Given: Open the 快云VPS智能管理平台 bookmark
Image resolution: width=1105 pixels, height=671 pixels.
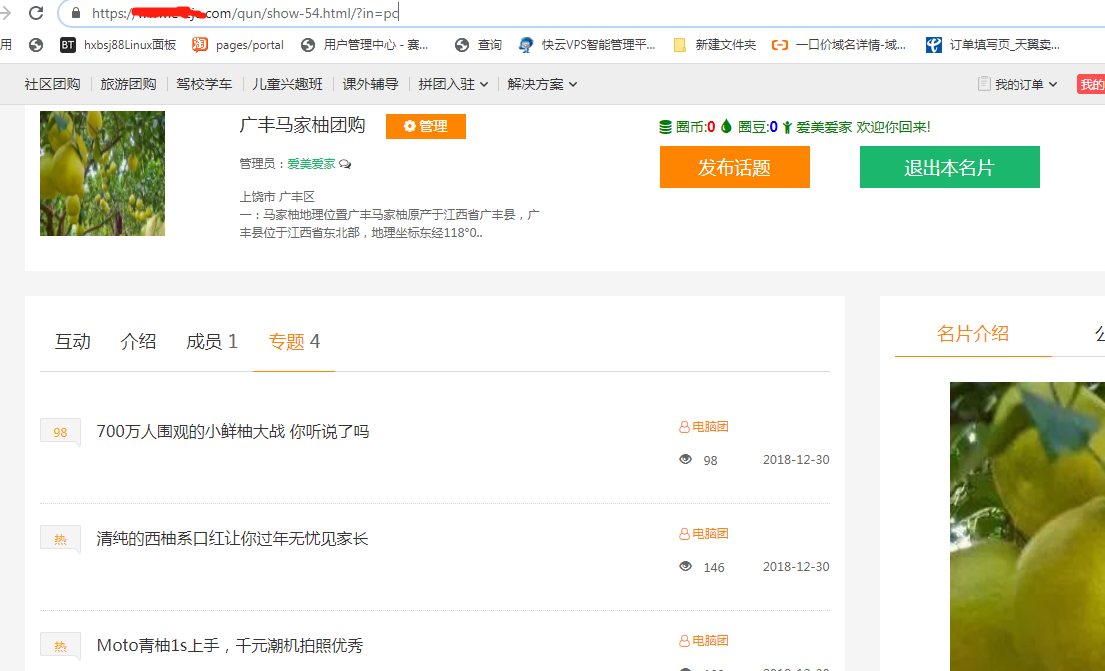Looking at the screenshot, I should click(588, 45).
